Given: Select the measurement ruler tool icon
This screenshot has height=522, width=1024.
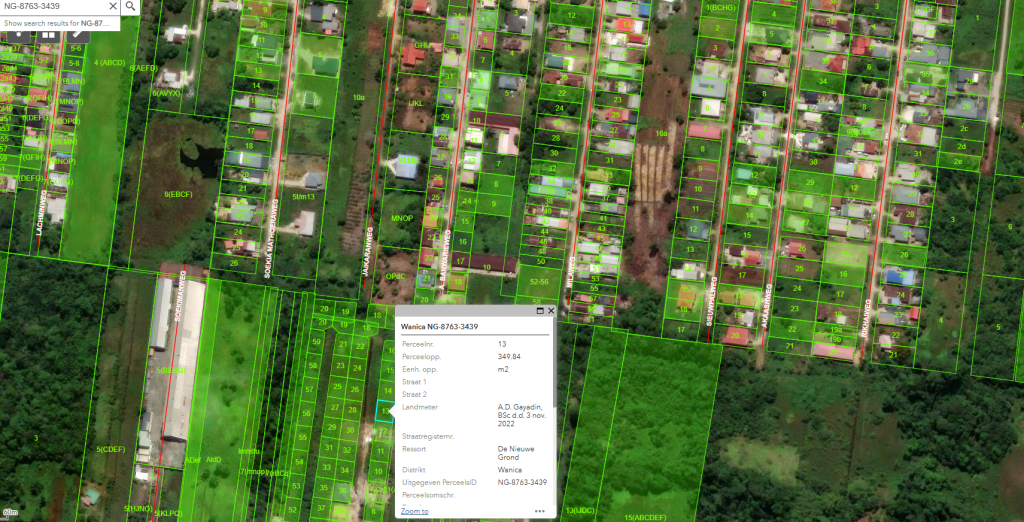Looking at the screenshot, I should click(x=78, y=33).
